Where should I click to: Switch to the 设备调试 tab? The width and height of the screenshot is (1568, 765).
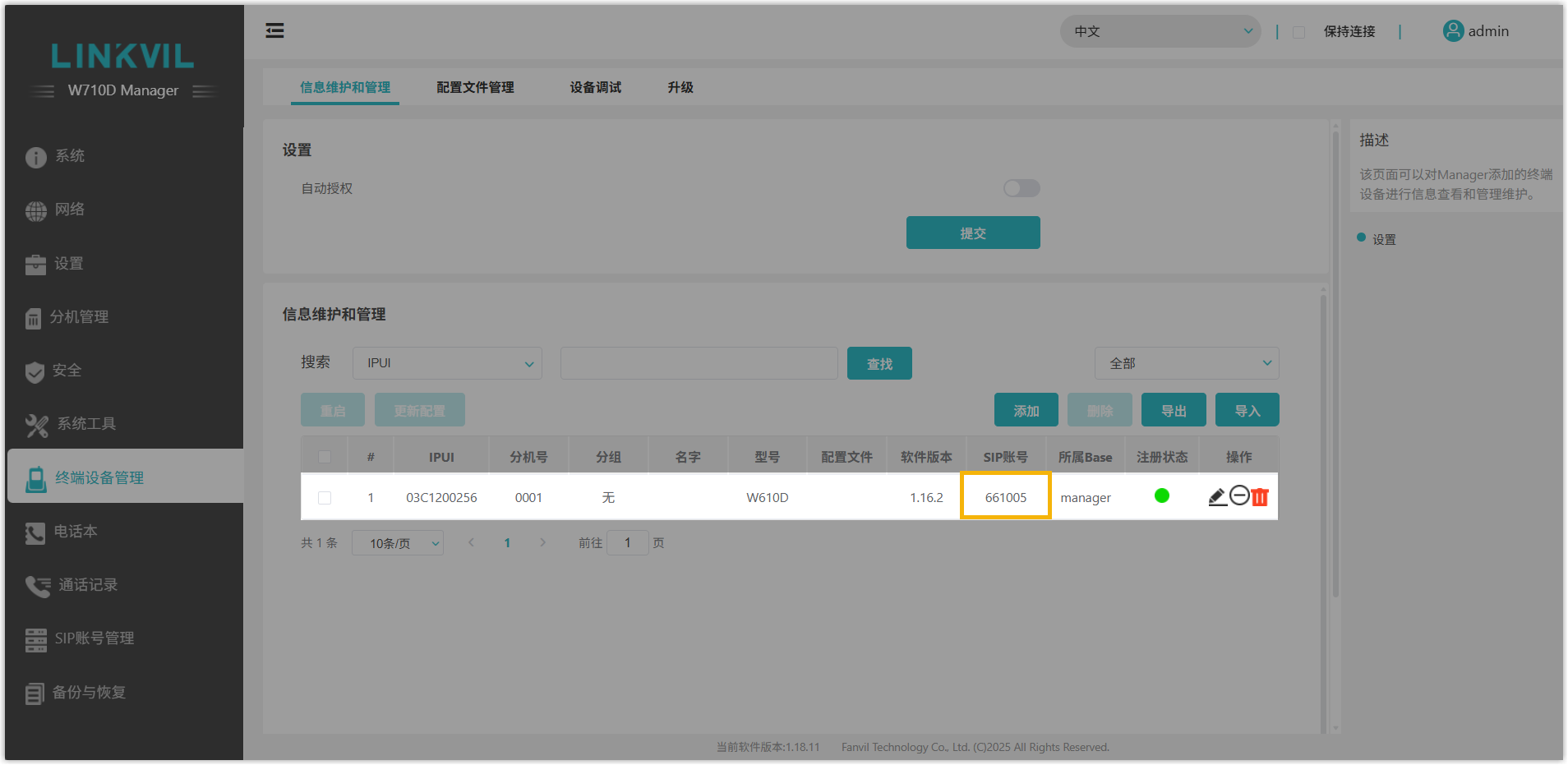pyautogui.click(x=595, y=87)
